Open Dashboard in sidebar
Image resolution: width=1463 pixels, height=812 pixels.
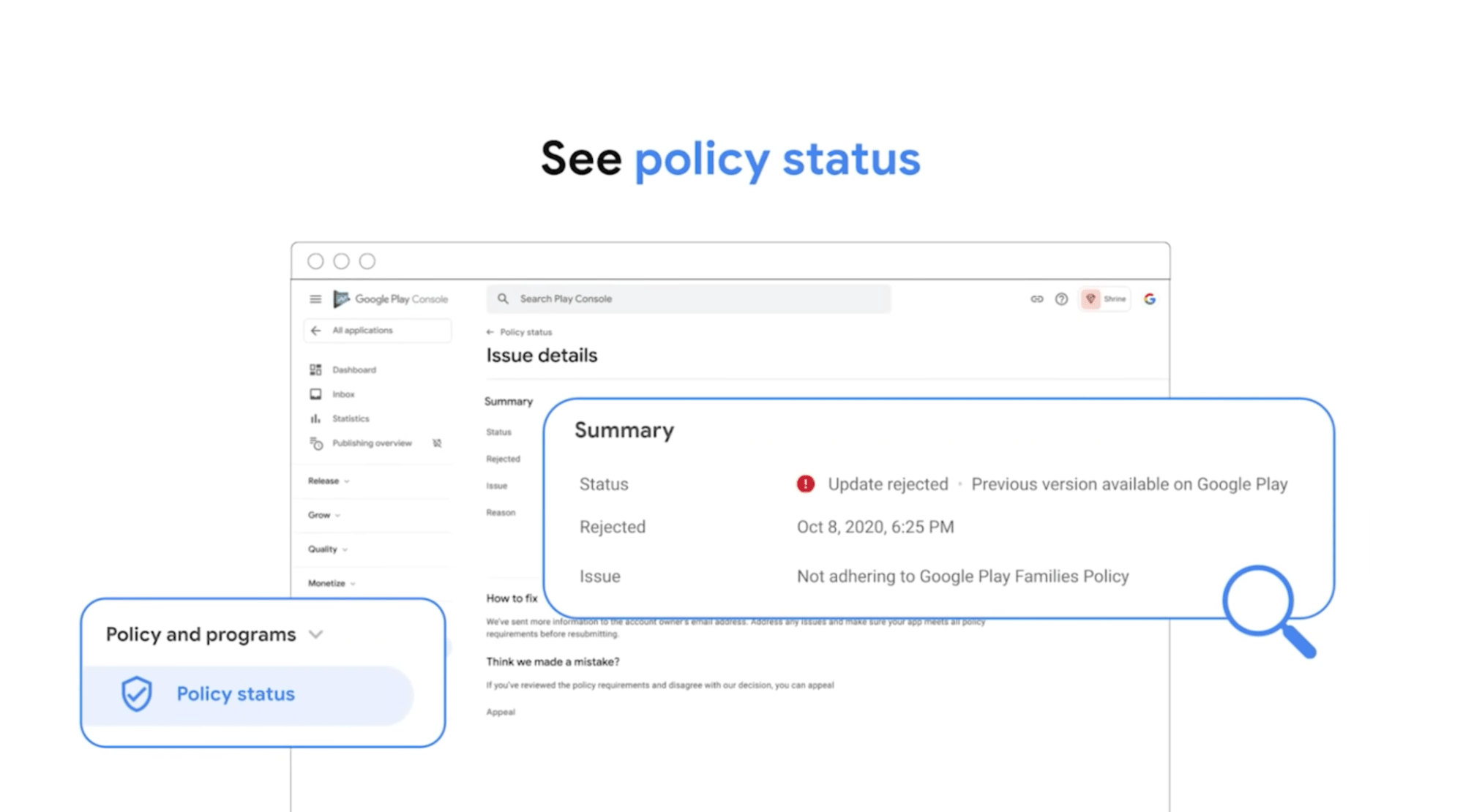pyautogui.click(x=354, y=369)
